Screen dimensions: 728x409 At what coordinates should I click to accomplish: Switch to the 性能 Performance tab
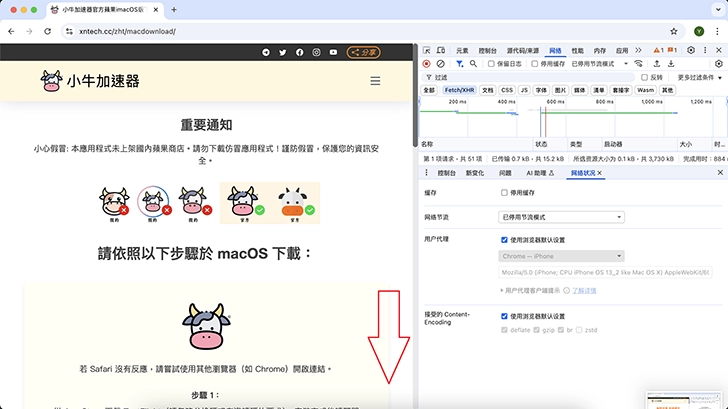click(x=578, y=51)
